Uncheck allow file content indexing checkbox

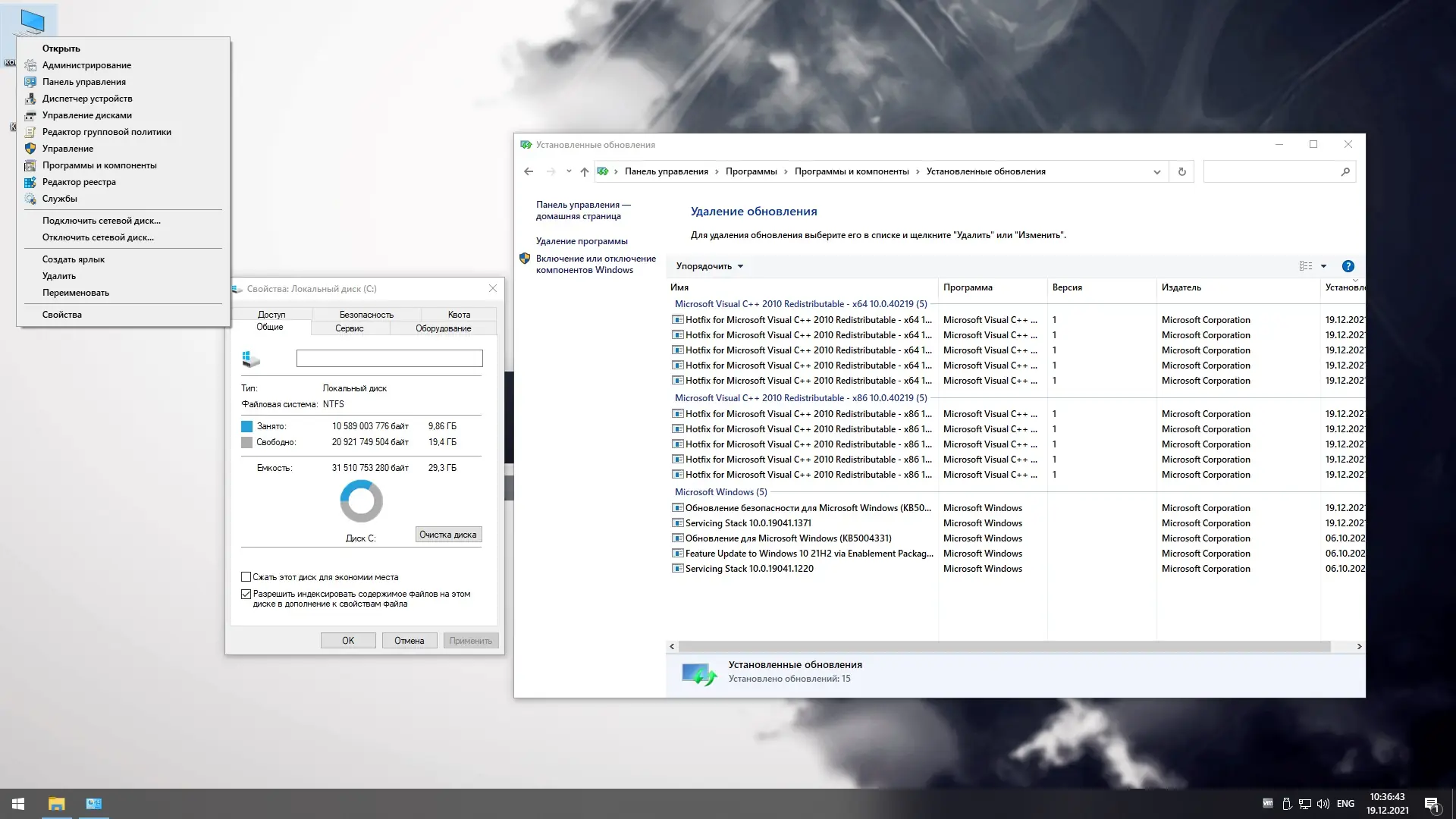pos(246,594)
